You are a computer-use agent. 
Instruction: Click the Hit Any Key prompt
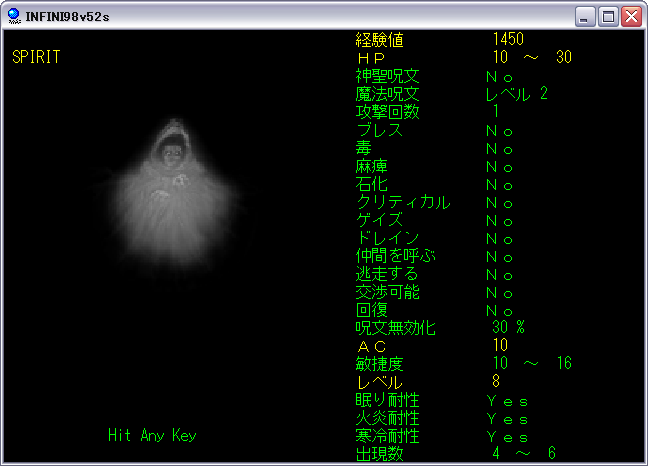click(x=152, y=435)
